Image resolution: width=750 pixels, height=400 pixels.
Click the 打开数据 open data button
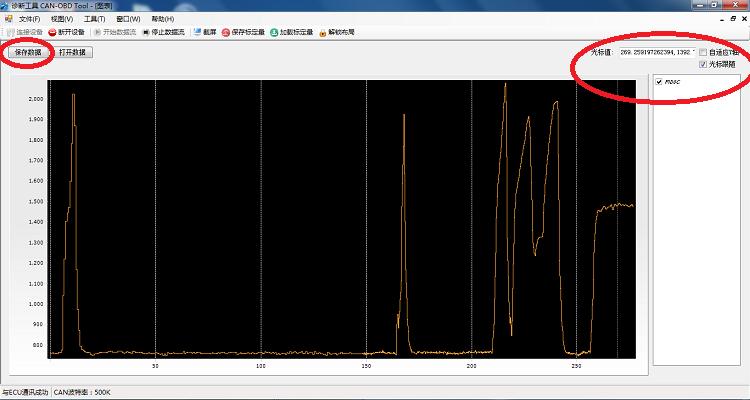click(73, 52)
